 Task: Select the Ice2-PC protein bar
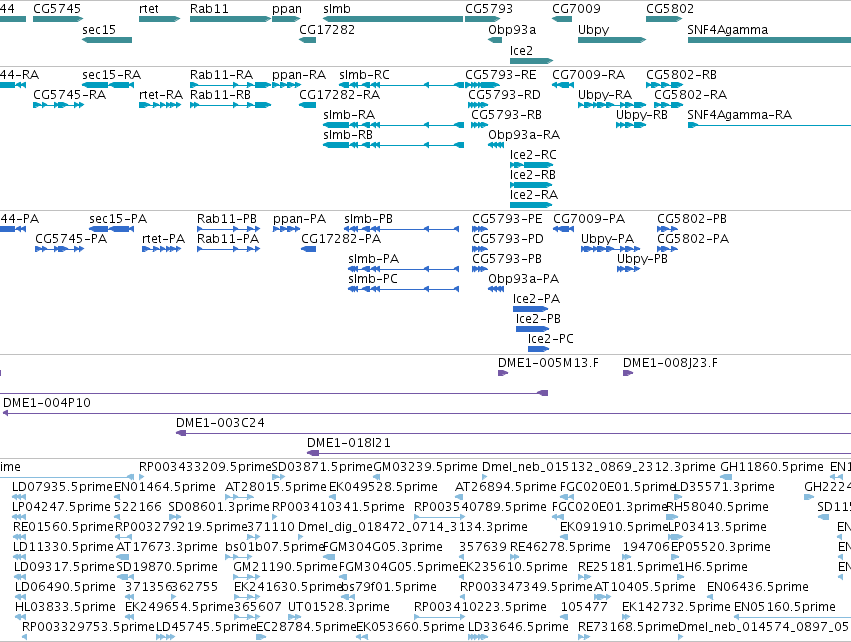click(x=538, y=349)
